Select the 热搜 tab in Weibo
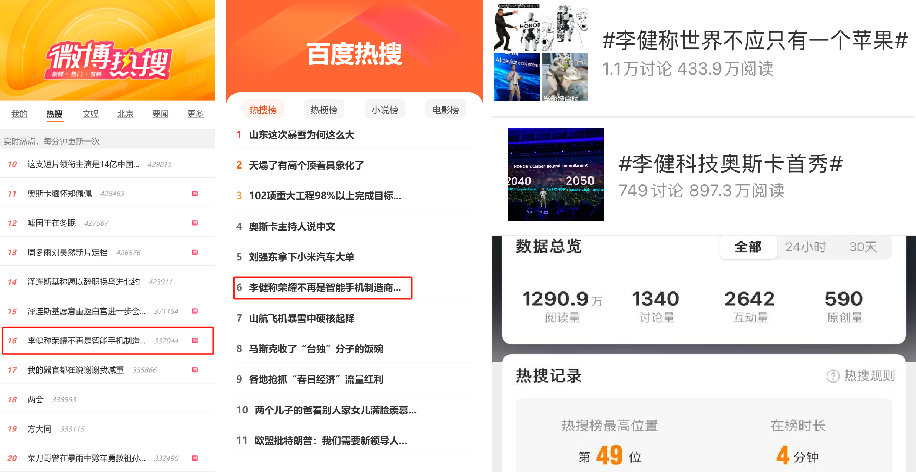The height and width of the screenshot is (473, 916). pos(55,113)
